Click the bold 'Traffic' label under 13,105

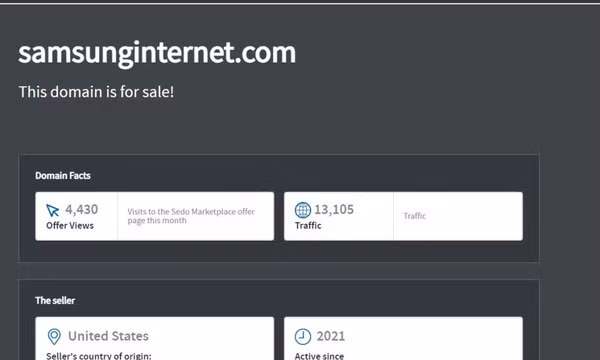coord(308,226)
